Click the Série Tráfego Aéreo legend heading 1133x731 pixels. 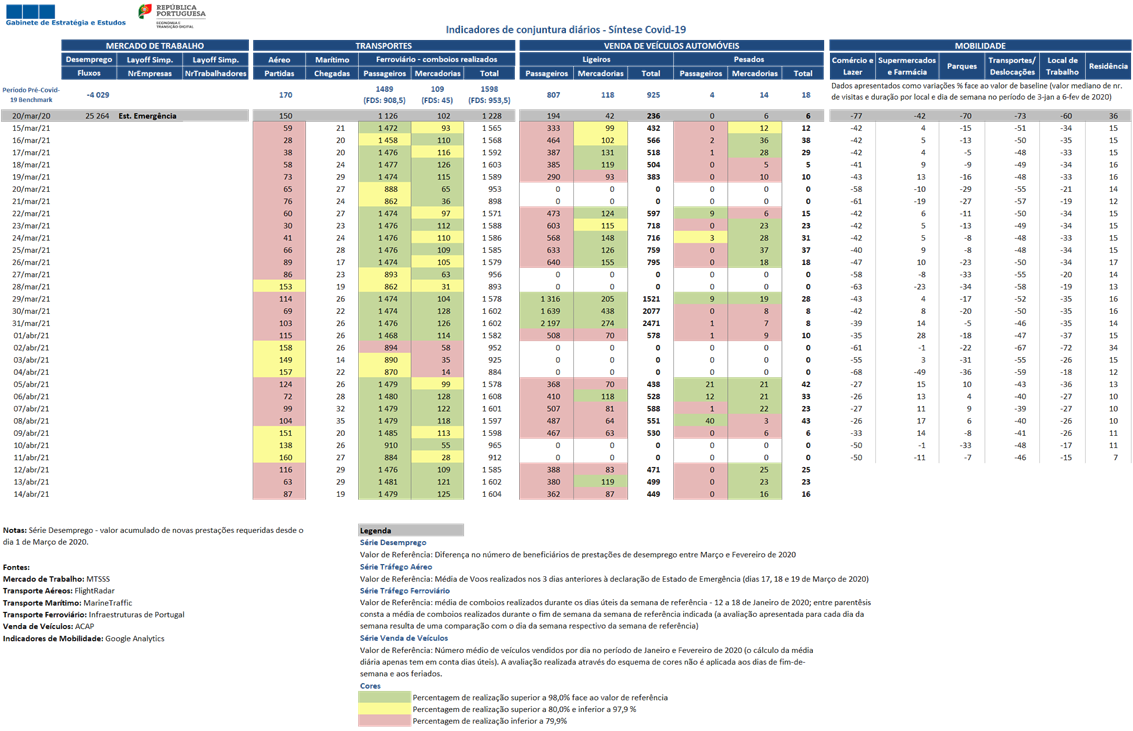(x=396, y=566)
